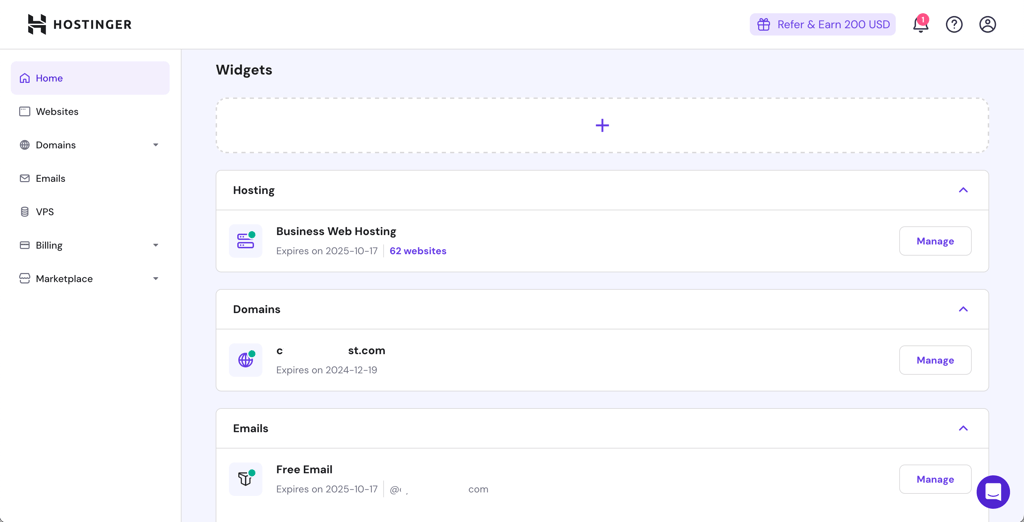The width and height of the screenshot is (1024, 522).
Task: Collapse the Hosting widget section
Action: point(963,190)
